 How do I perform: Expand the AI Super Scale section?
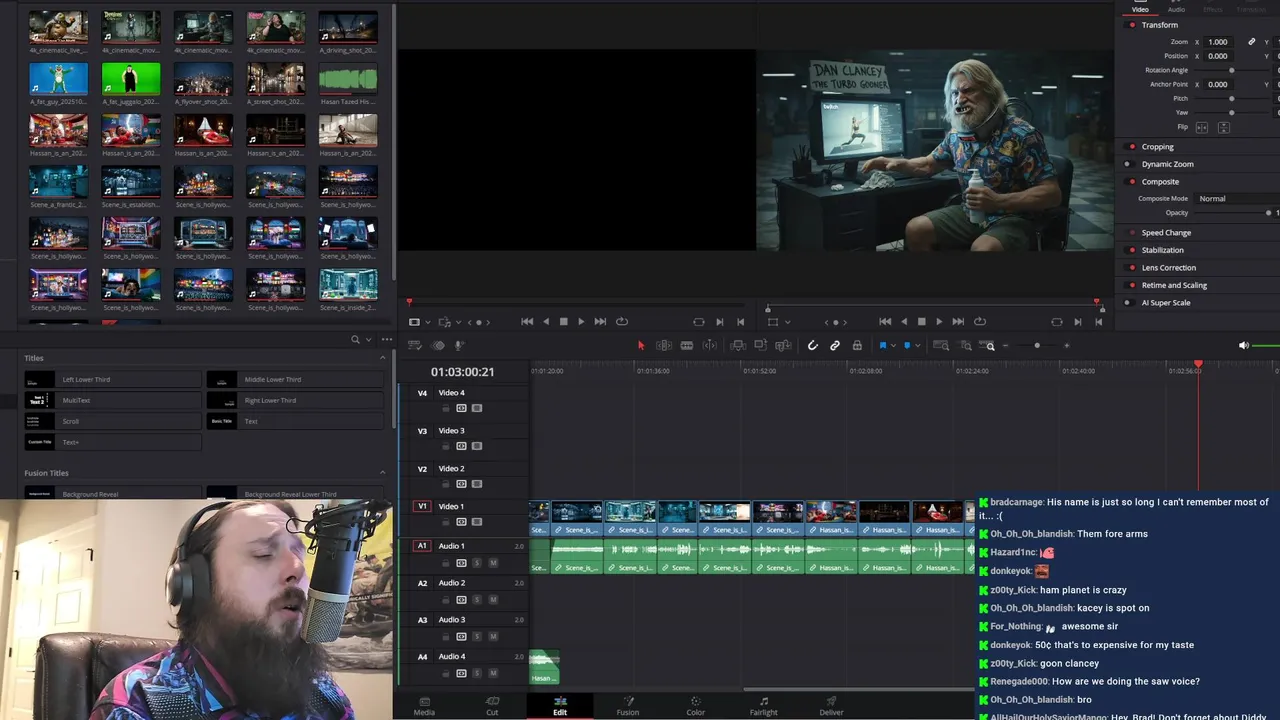pos(1166,303)
